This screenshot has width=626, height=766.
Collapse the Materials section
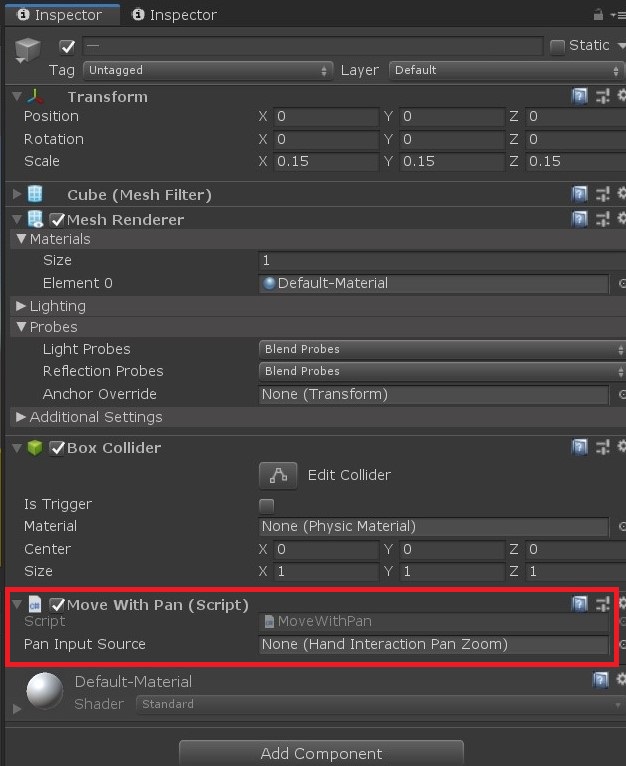[21, 239]
